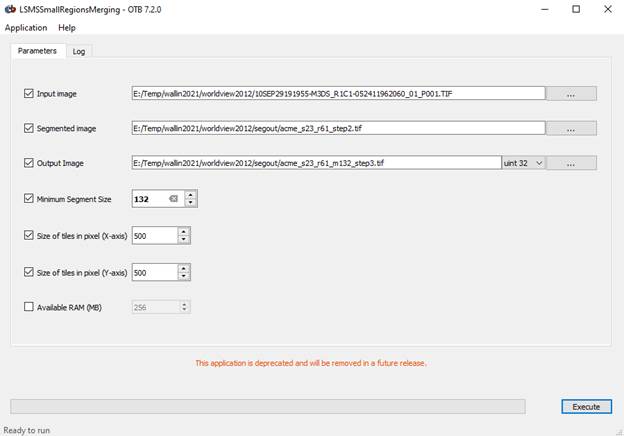
Task: Clear the Minimum Segment Size value icon
Action: pyautogui.click(x=174, y=199)
